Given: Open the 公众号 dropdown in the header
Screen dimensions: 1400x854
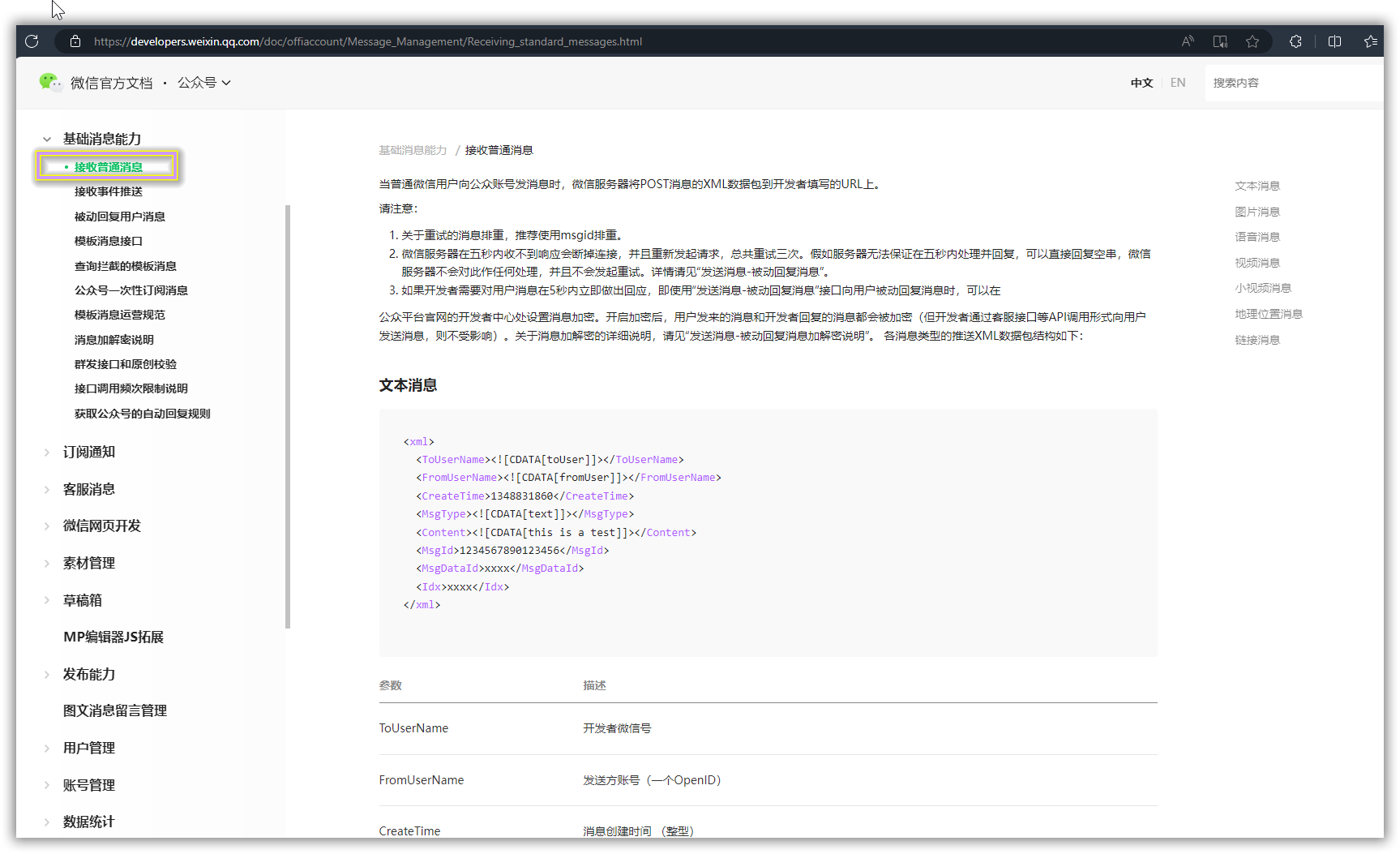Looking at the screenshot, I should [204, 83].
